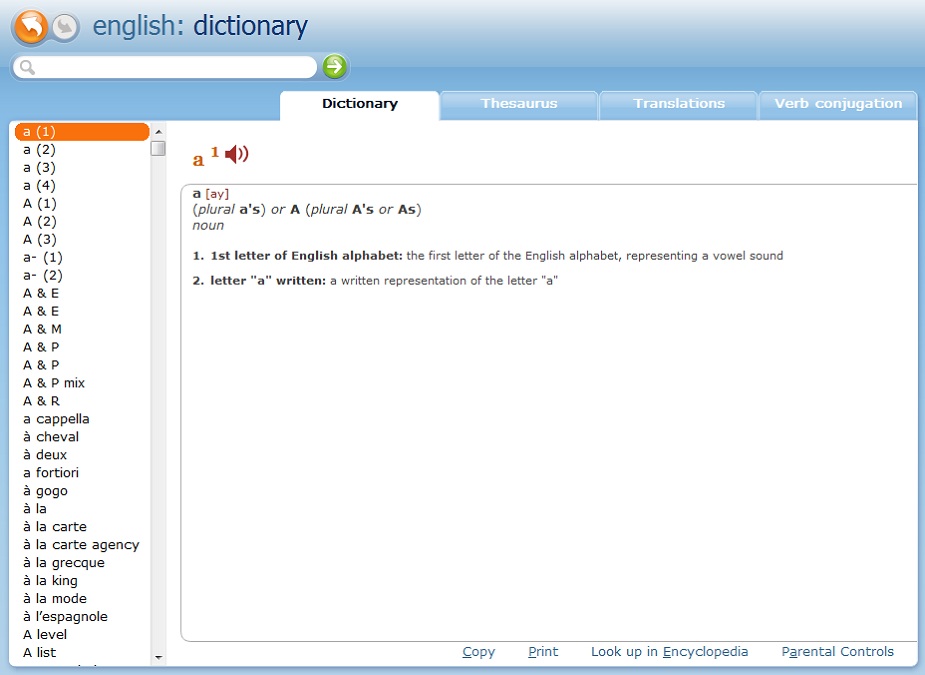
Task: Open Look up in Encyclopedia
Action: click(669, 652)
